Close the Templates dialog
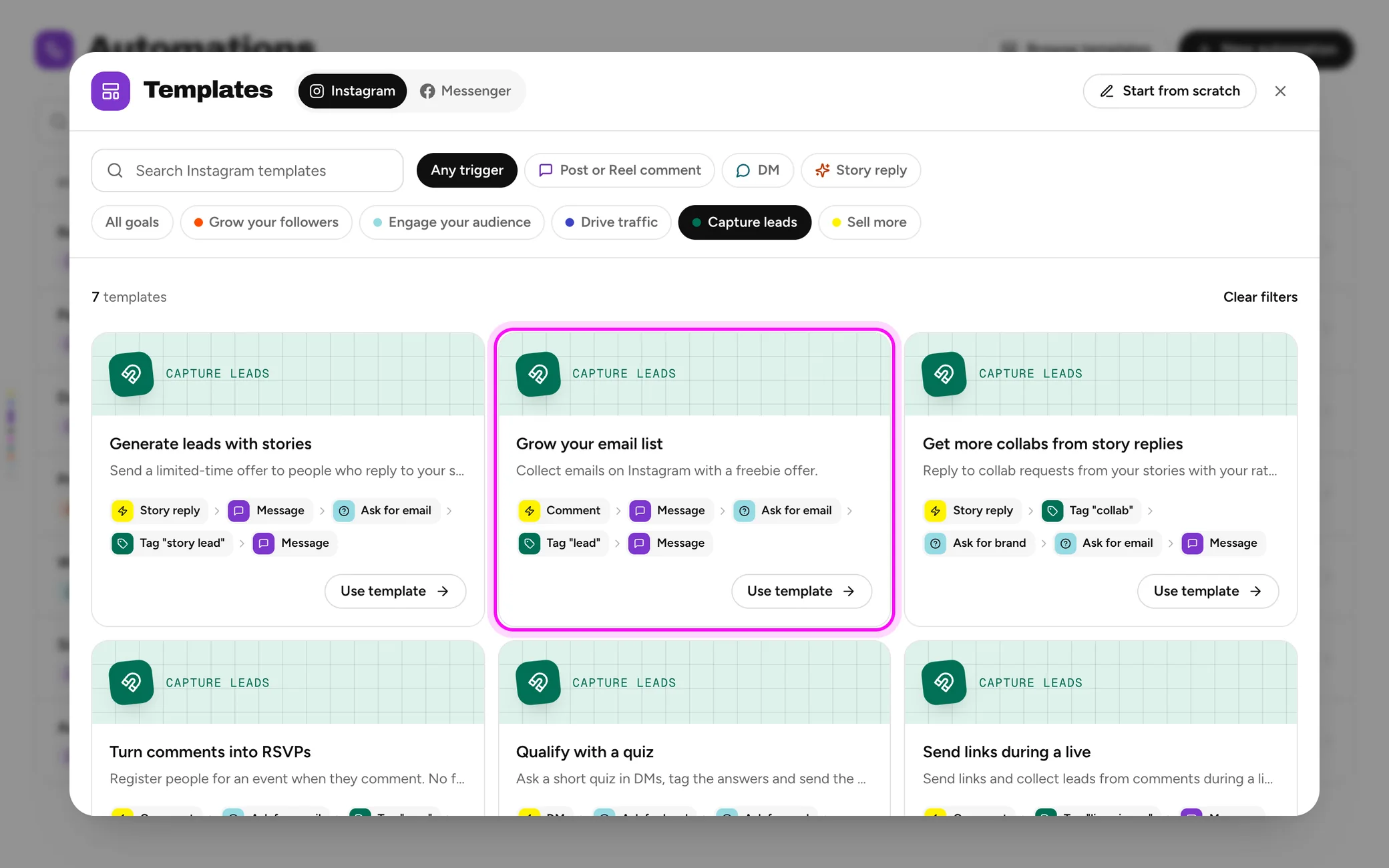This screenshot has width=1389, height=868. (x=1280, y=91)
